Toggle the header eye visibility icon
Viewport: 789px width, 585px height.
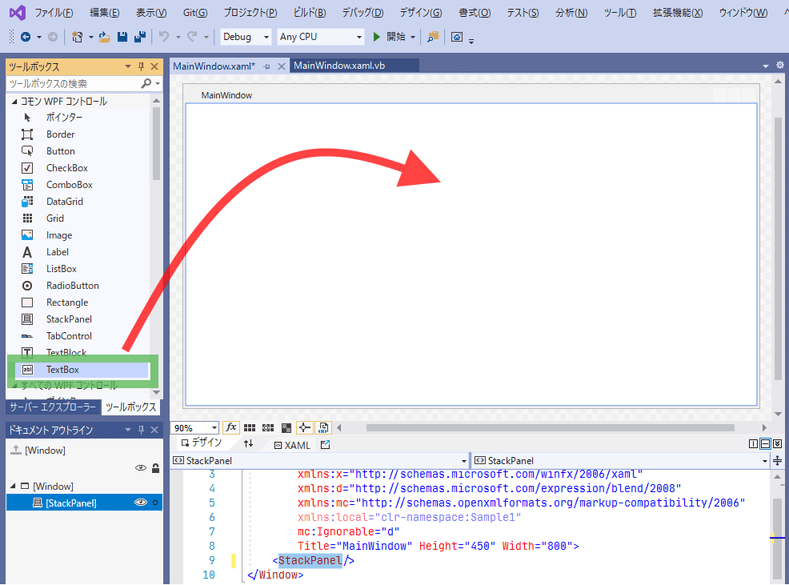click(141, 467)
